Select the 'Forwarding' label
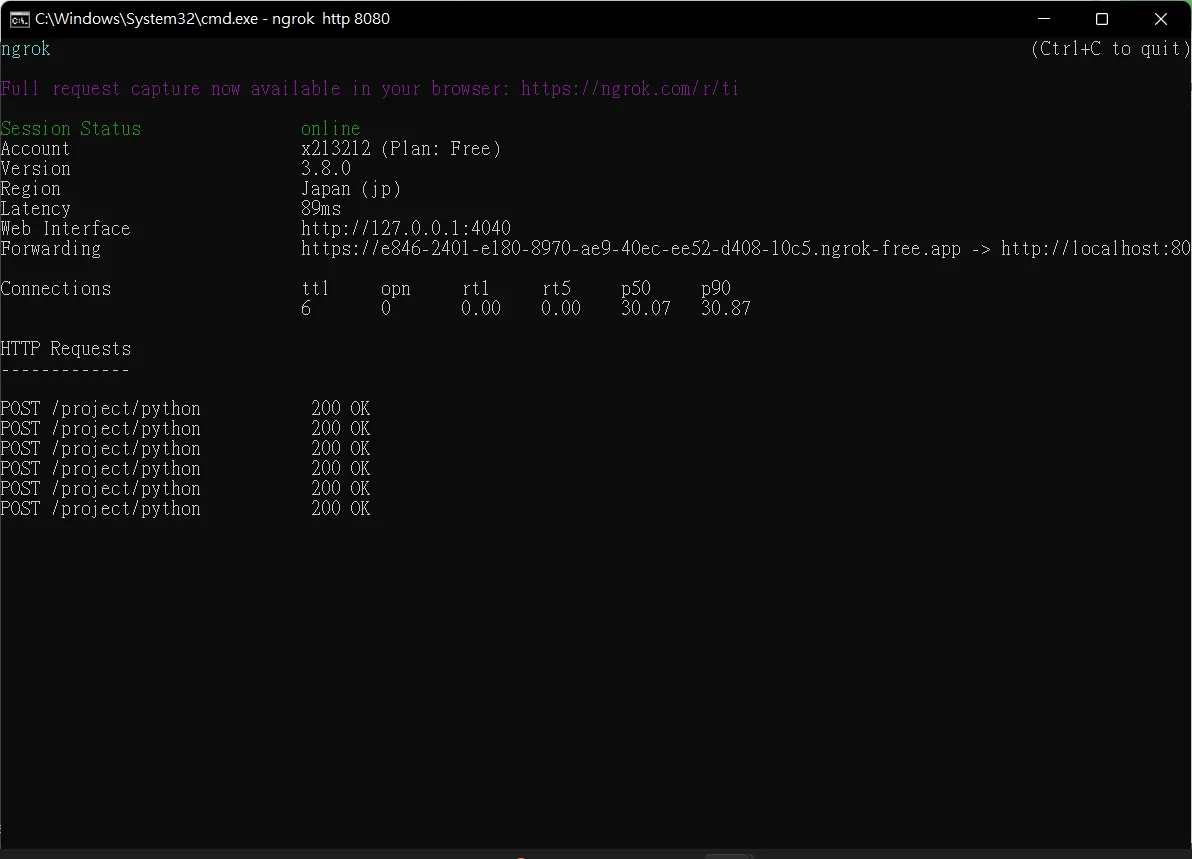 pyautogui.click(x=50, y=249)
